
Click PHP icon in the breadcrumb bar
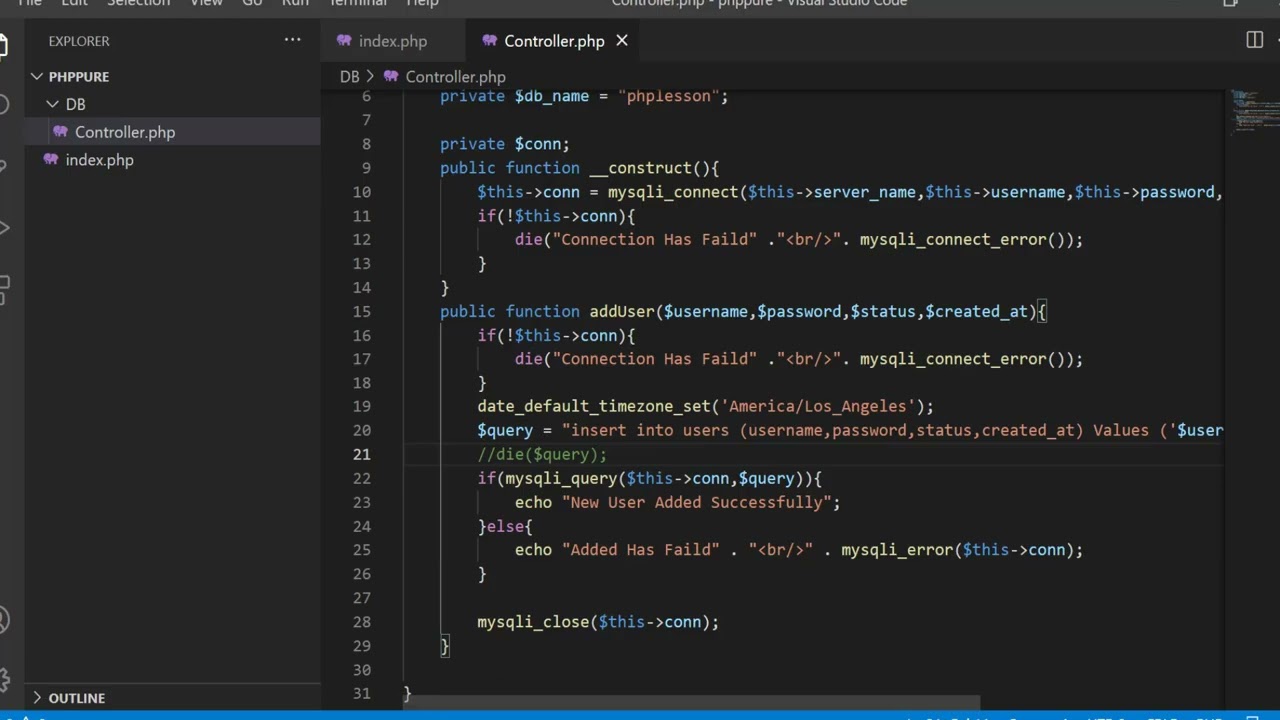coord(391,77)
